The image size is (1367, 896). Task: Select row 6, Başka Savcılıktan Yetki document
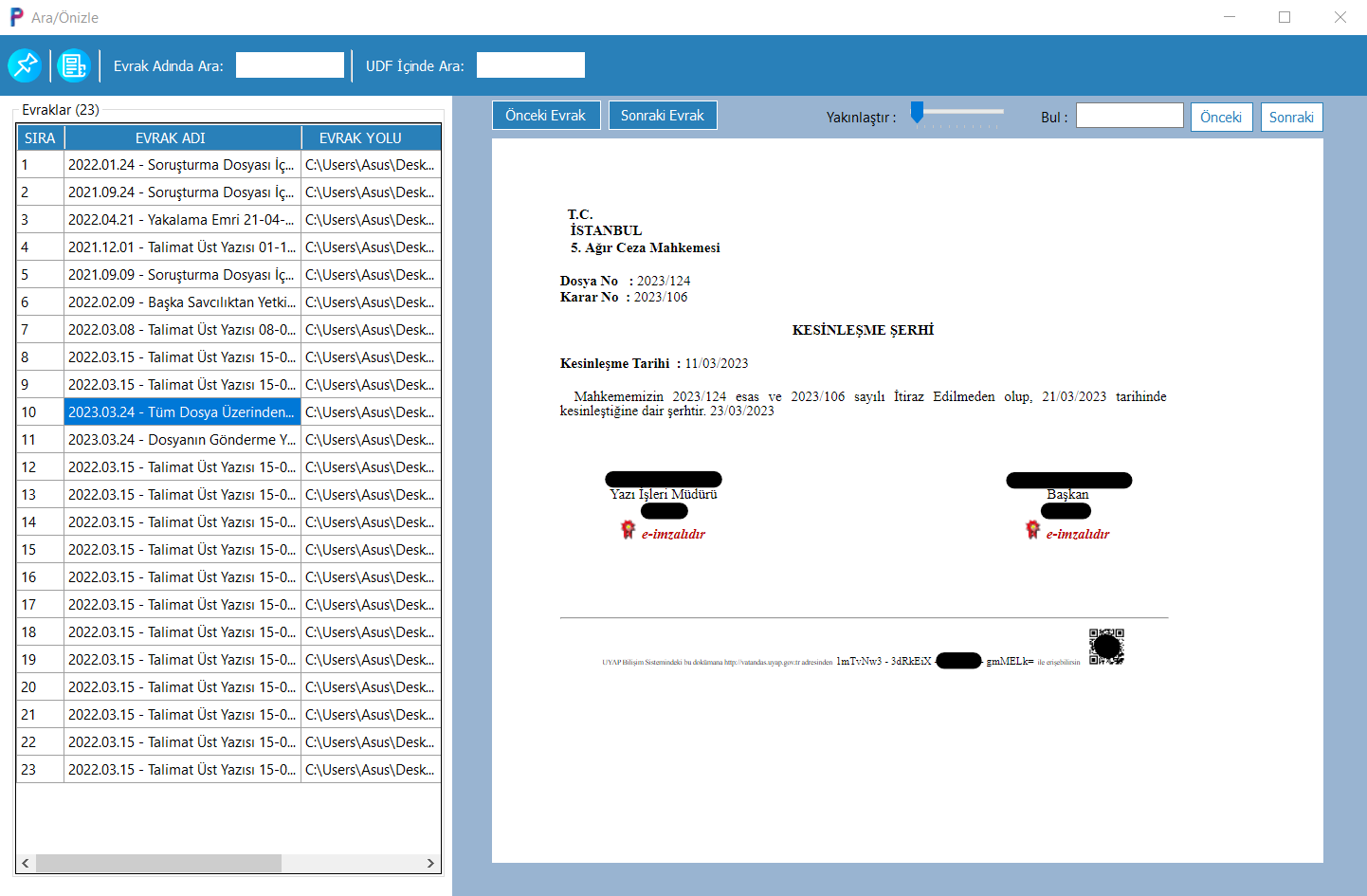(x=181, y=302)
